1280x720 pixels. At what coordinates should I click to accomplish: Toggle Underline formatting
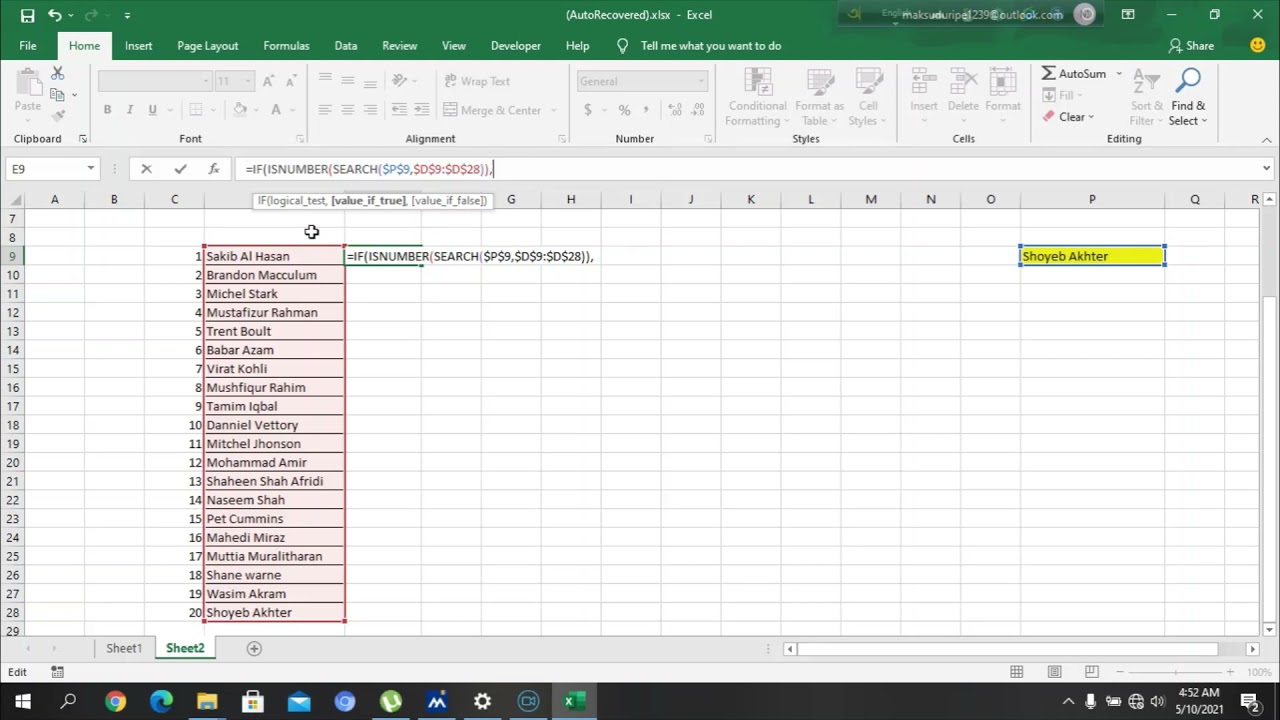(153, 110)
